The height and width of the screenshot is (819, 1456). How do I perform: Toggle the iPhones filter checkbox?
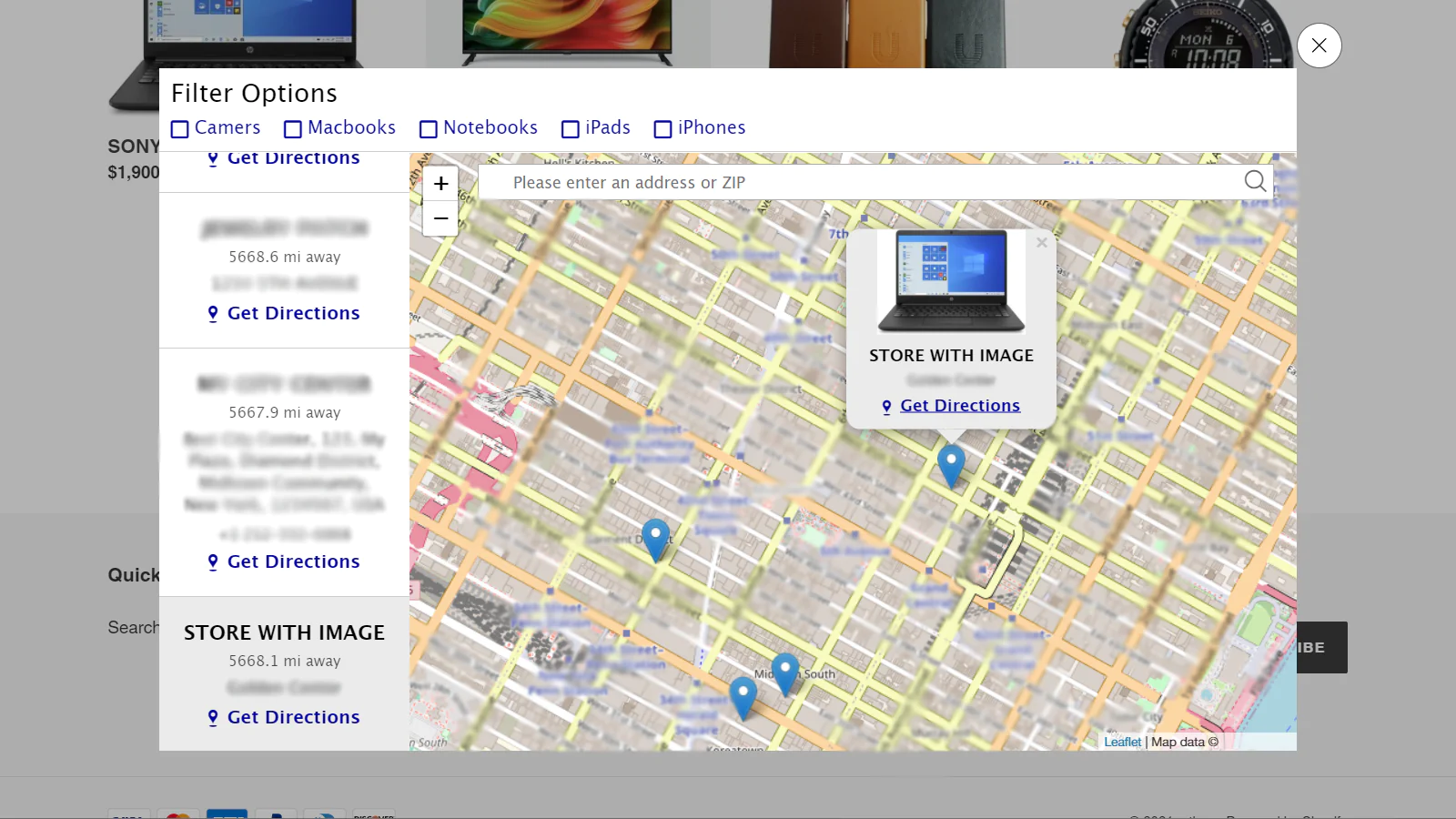663,129
